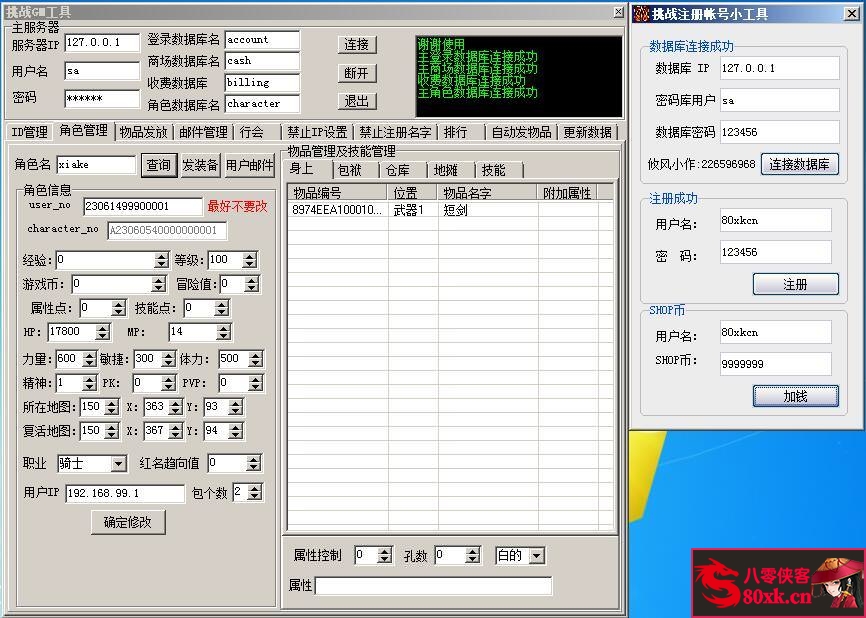Screen dimensions: 866x618
Task: Click the 断开 disconnect button
Action: pyautogui.click(x=356, y=72)
